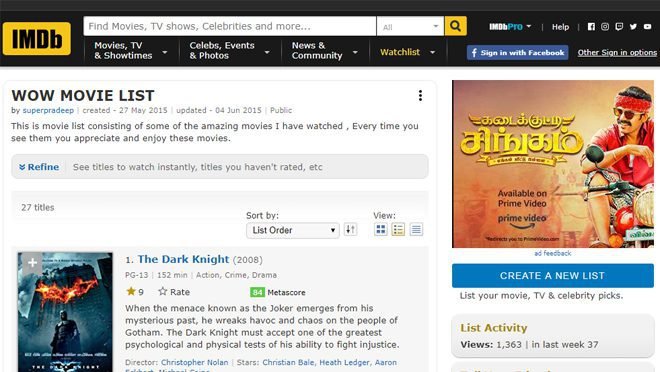This screenshot has height=372, width=660.
Task: Switch to grid view
Action: pos(381,229)
